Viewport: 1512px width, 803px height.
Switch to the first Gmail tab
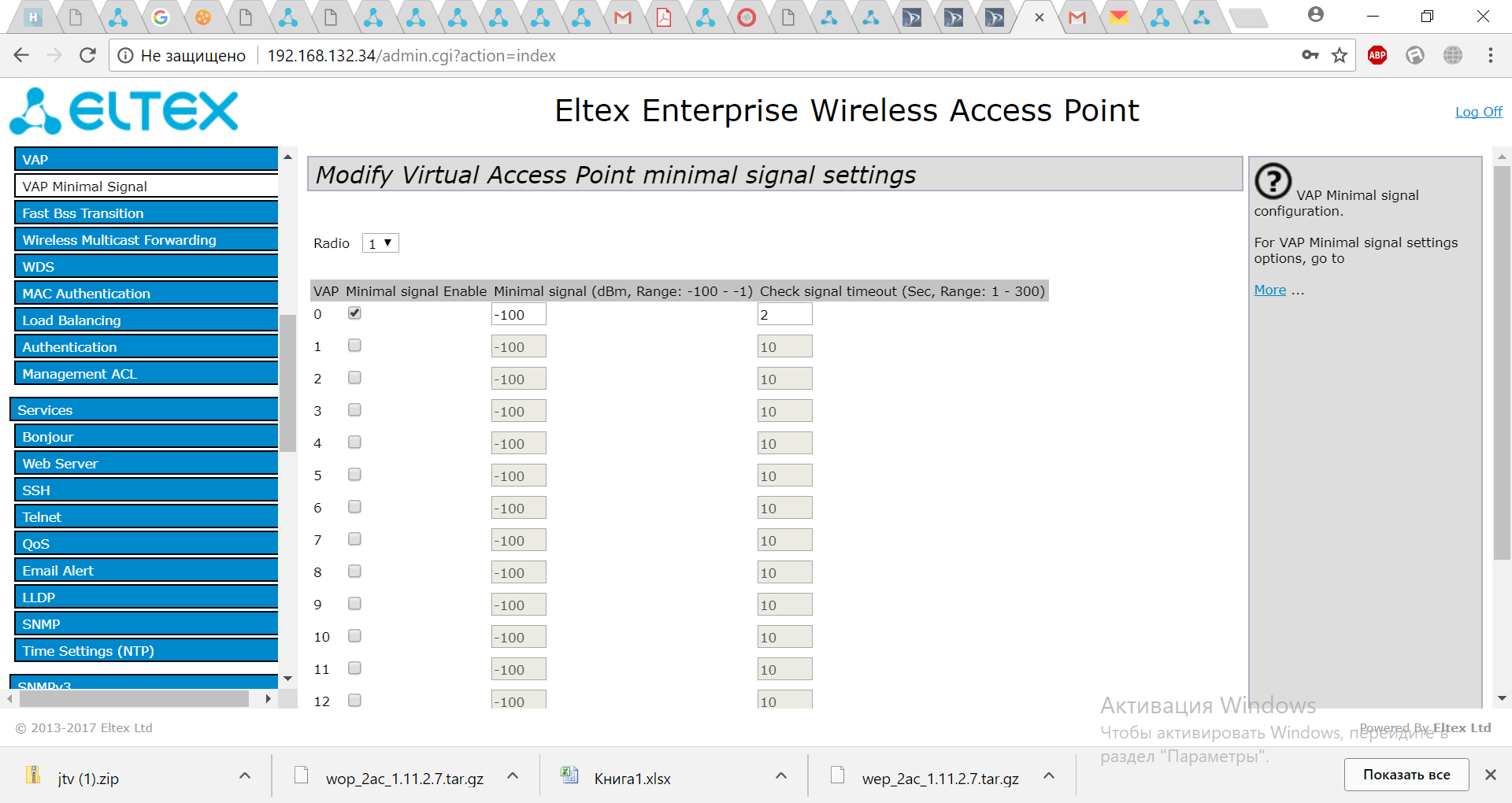click(623, 17)
